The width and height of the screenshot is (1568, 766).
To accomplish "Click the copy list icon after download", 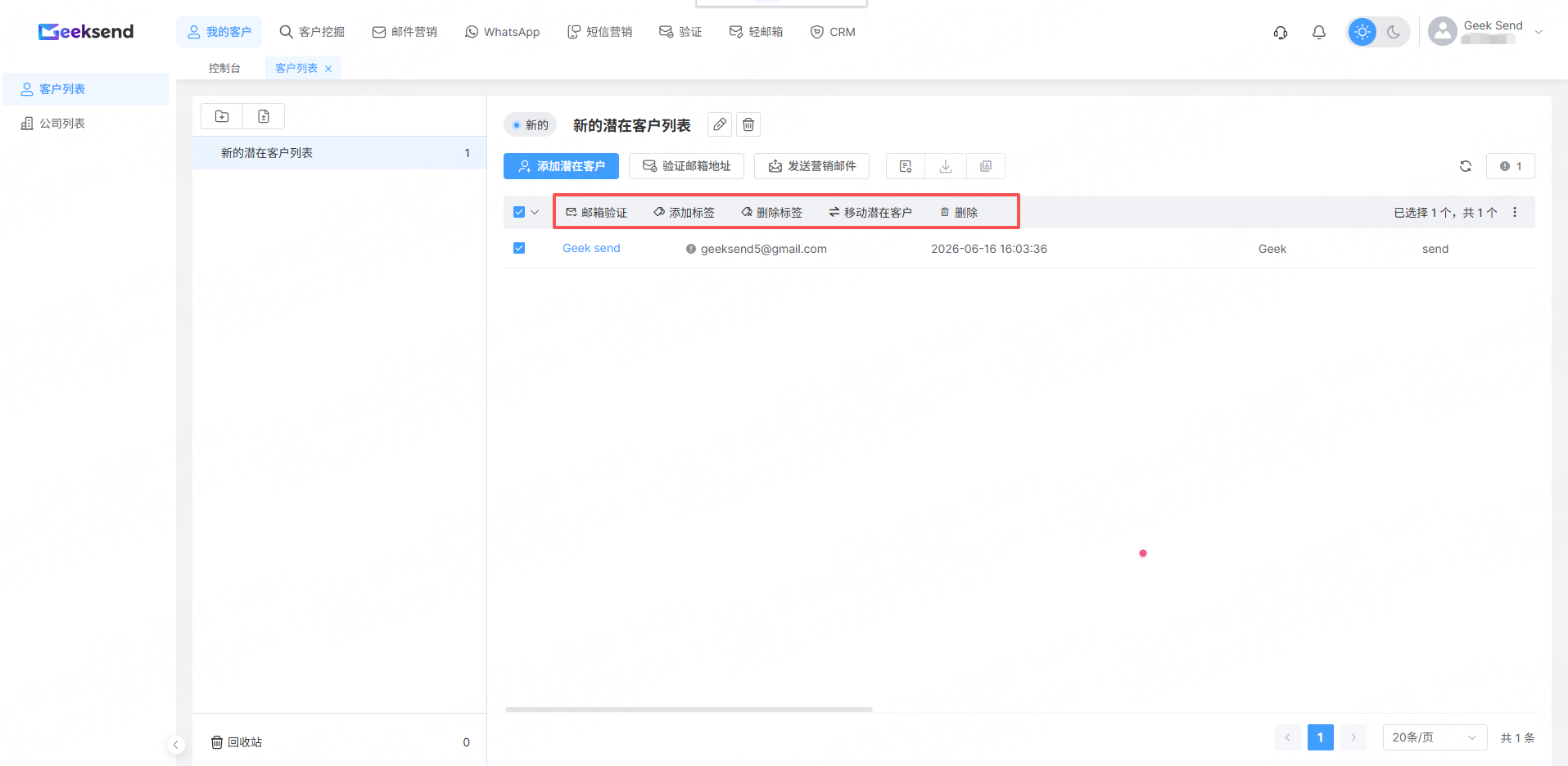I will point(986,166).
